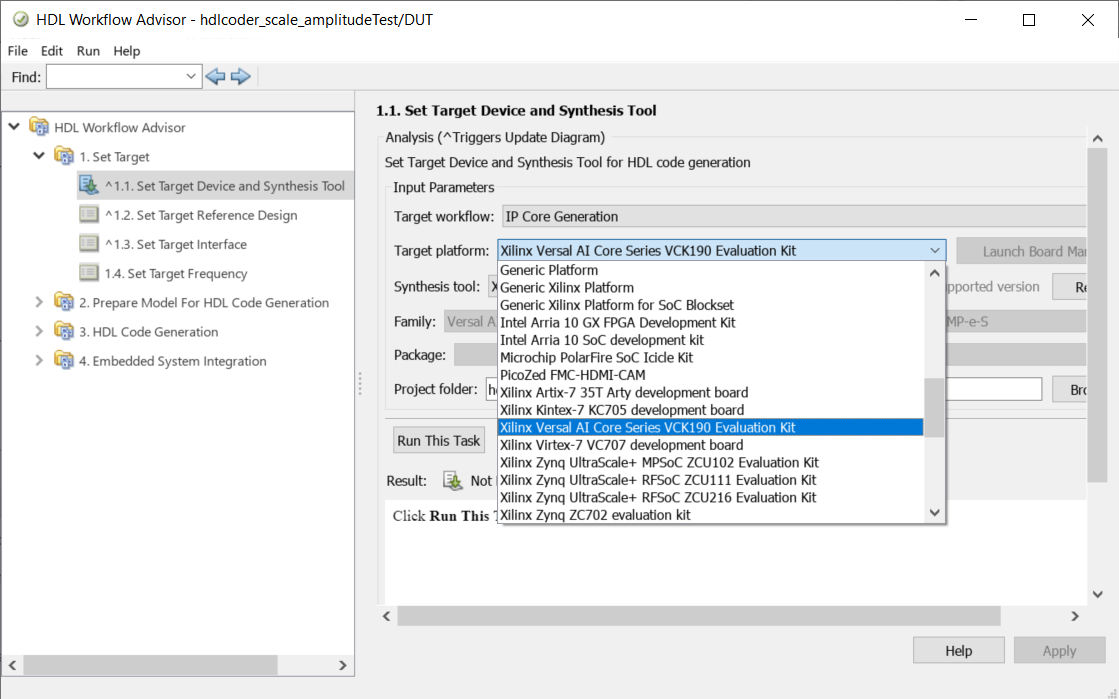This screenshot has width=1119, height=699.
Task: Click the back arrow next to Find
Action: click(x=215, y=77)
